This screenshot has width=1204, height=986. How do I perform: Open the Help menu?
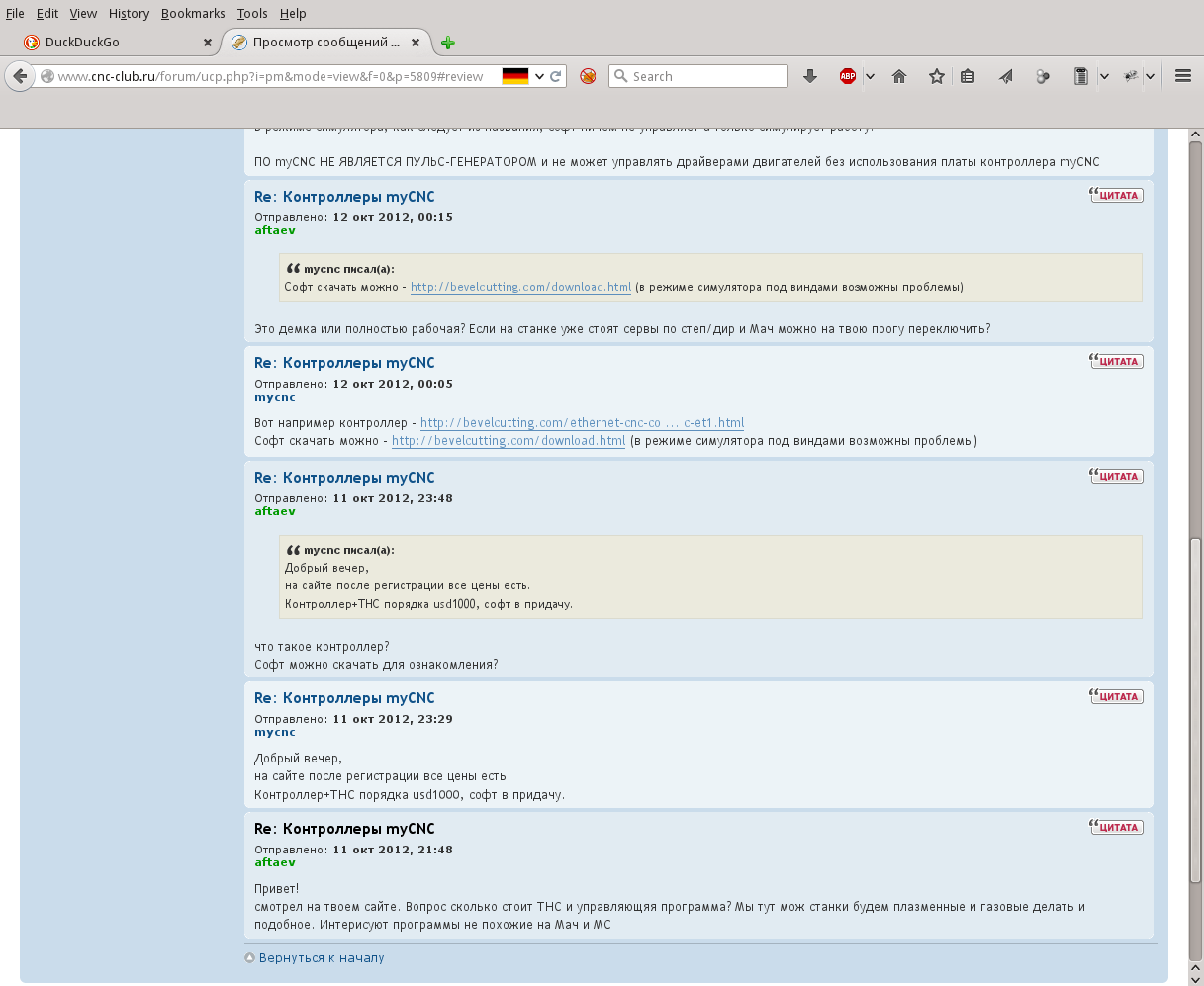293,13
